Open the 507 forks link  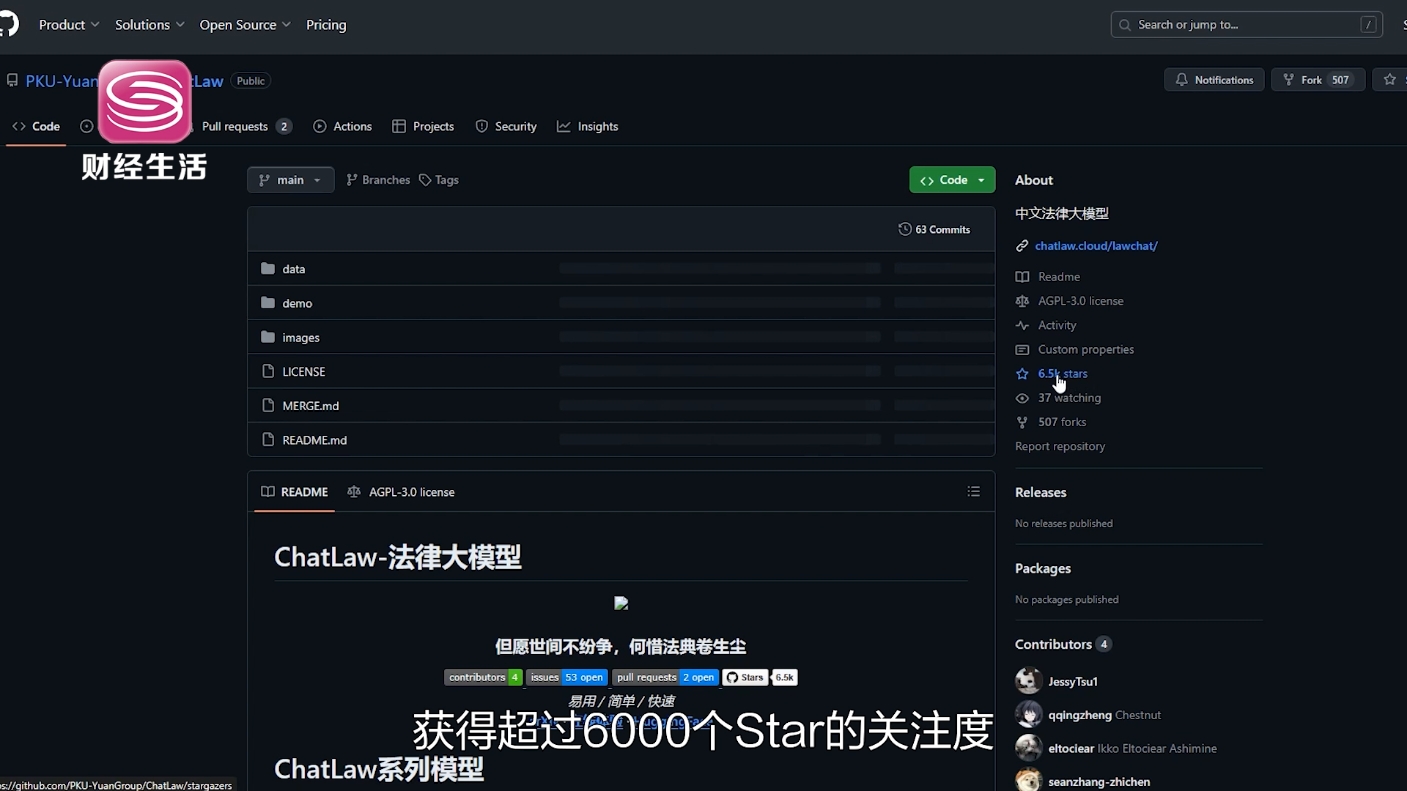tap(1062, 422)
